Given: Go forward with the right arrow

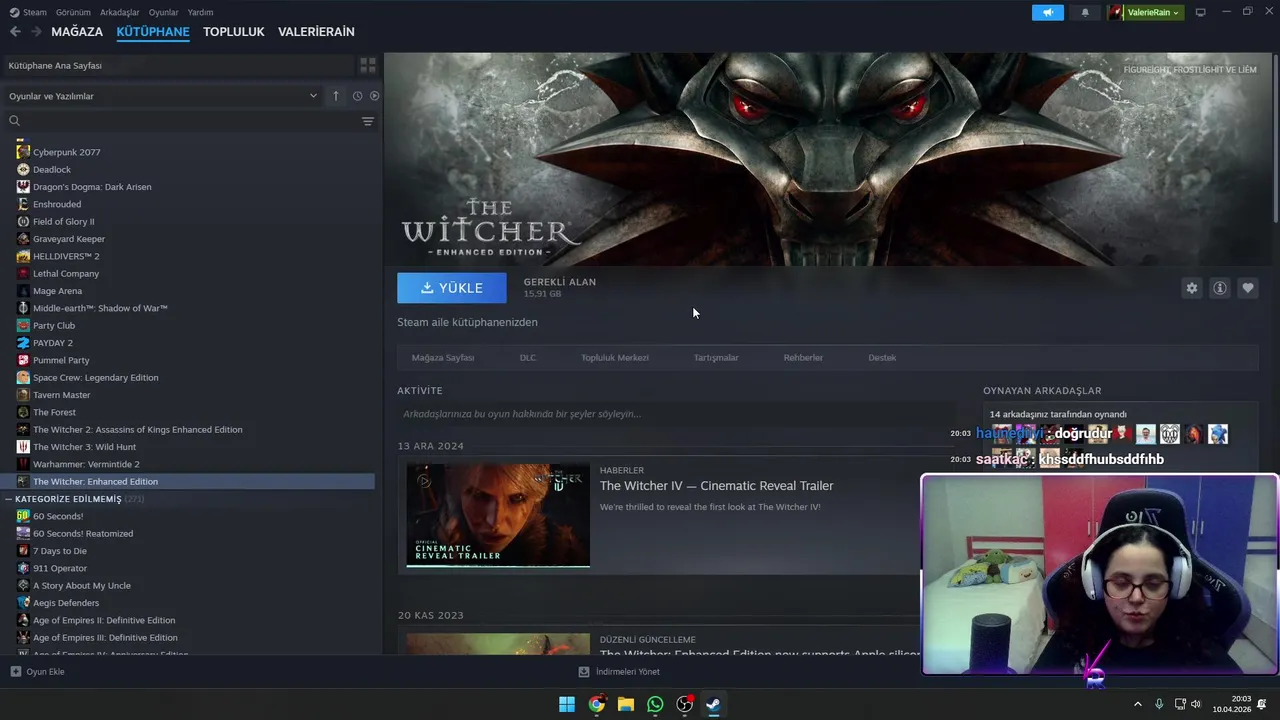Looking at the screenshot, I should click(36, 32).
